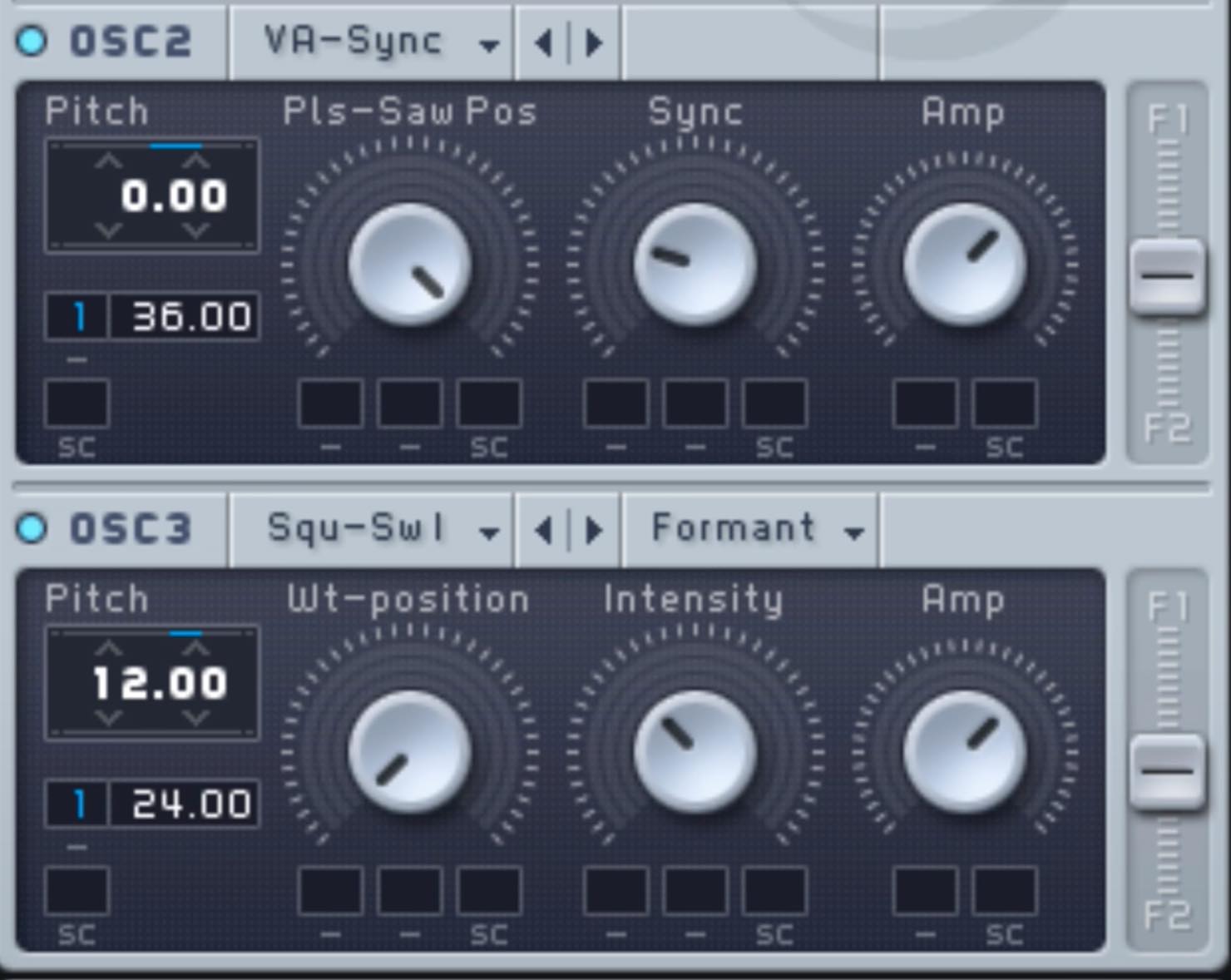Click second modulation slot under OSC2 Sync

click(695, 403)
